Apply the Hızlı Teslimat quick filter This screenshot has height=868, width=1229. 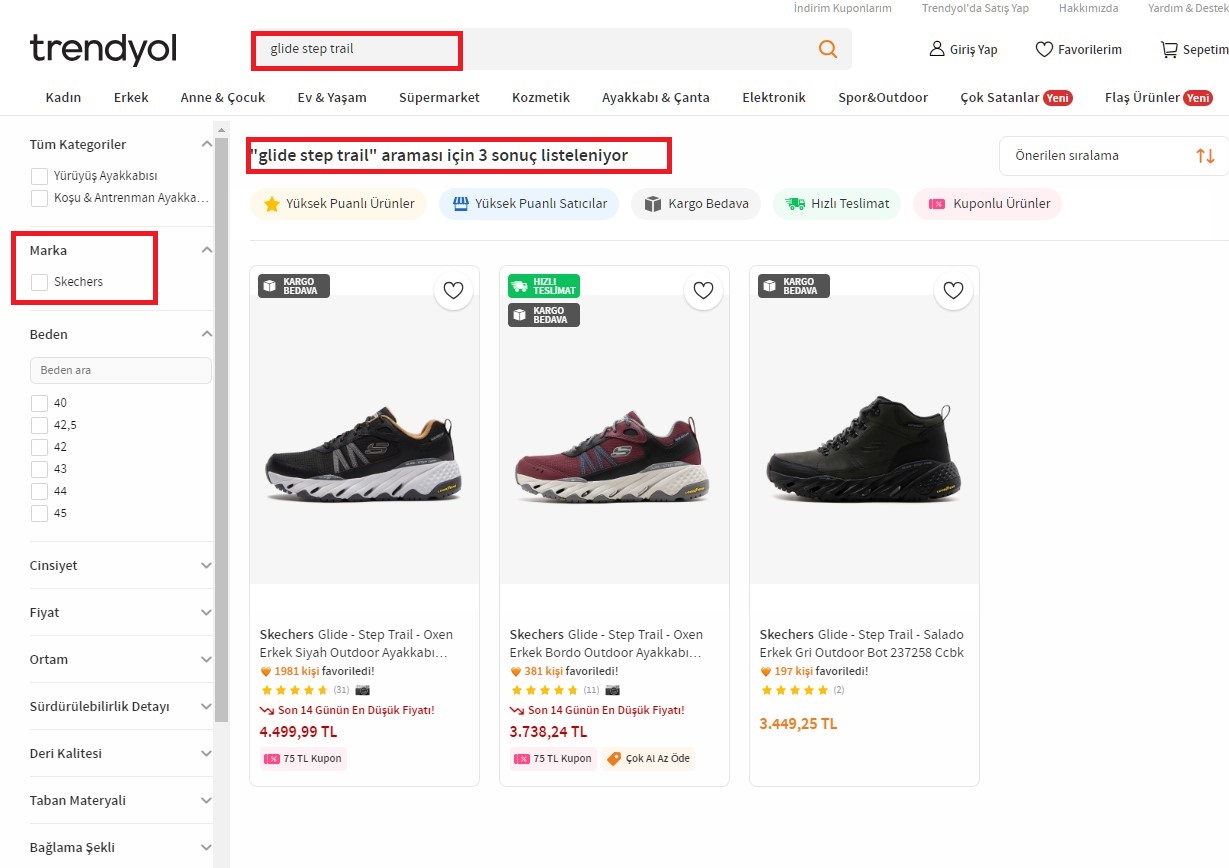[837, 204]
